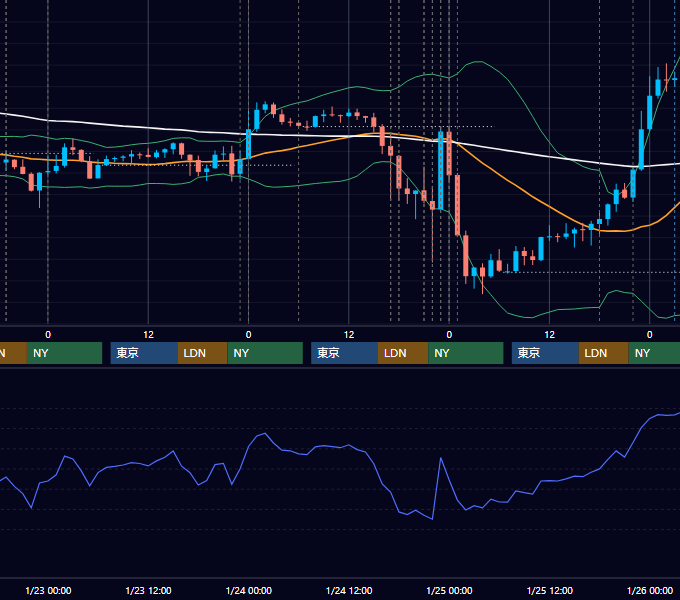Image resolution: width=680 pixels, height=600 pixels.
Task: Click the 1/25 00:00 date label
Action: (449, 590)
